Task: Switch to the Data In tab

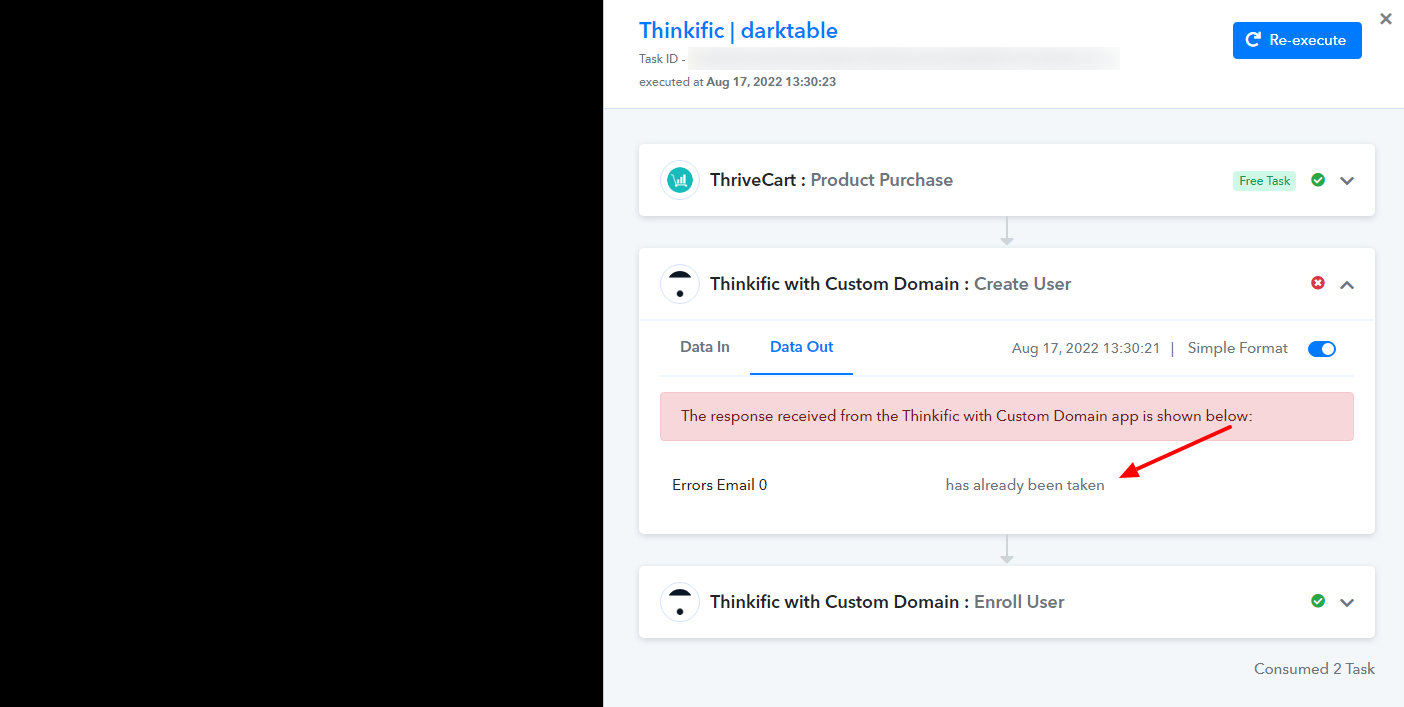Action: tap(705, 347)
